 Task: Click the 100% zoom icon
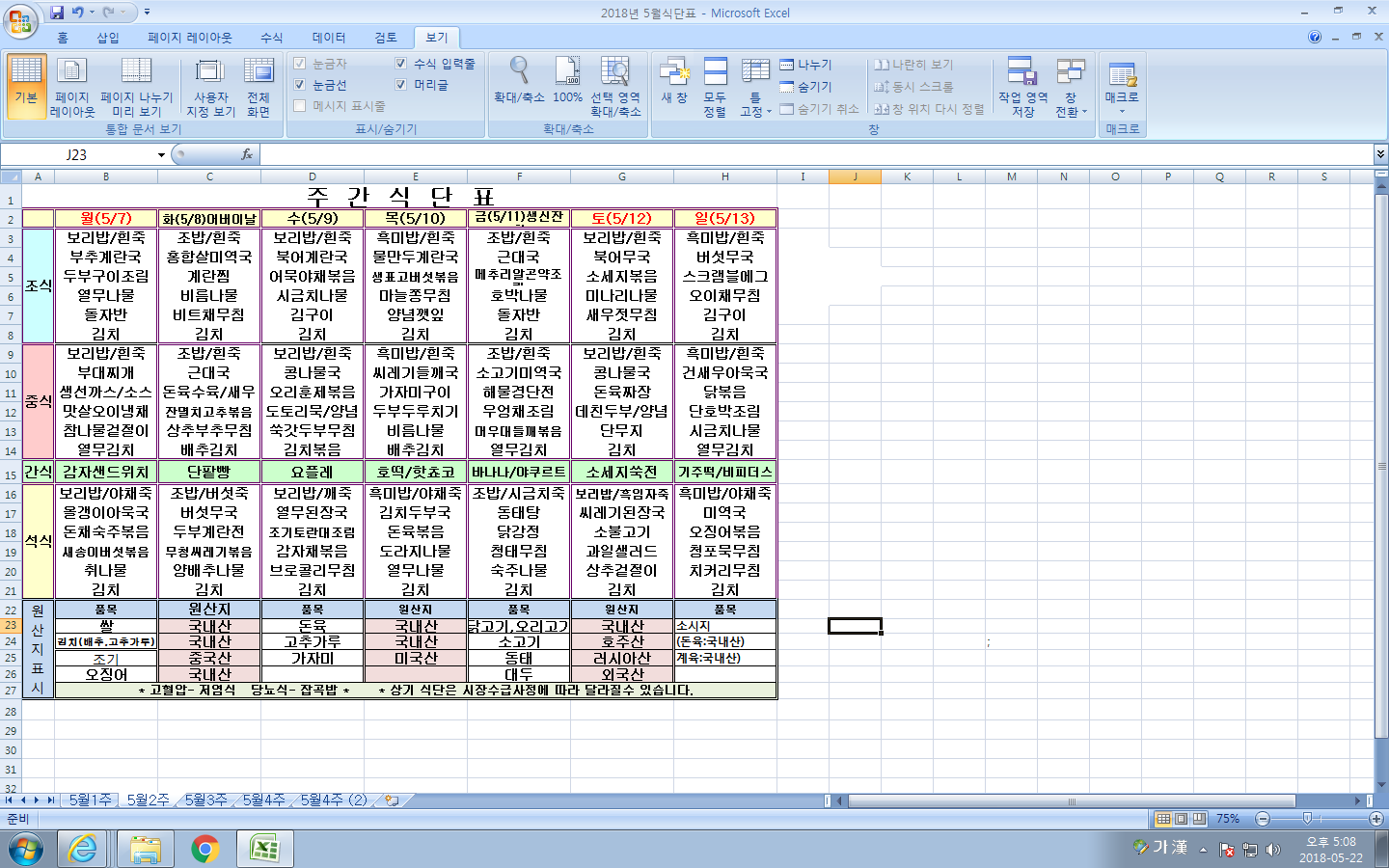pos(567,80)
